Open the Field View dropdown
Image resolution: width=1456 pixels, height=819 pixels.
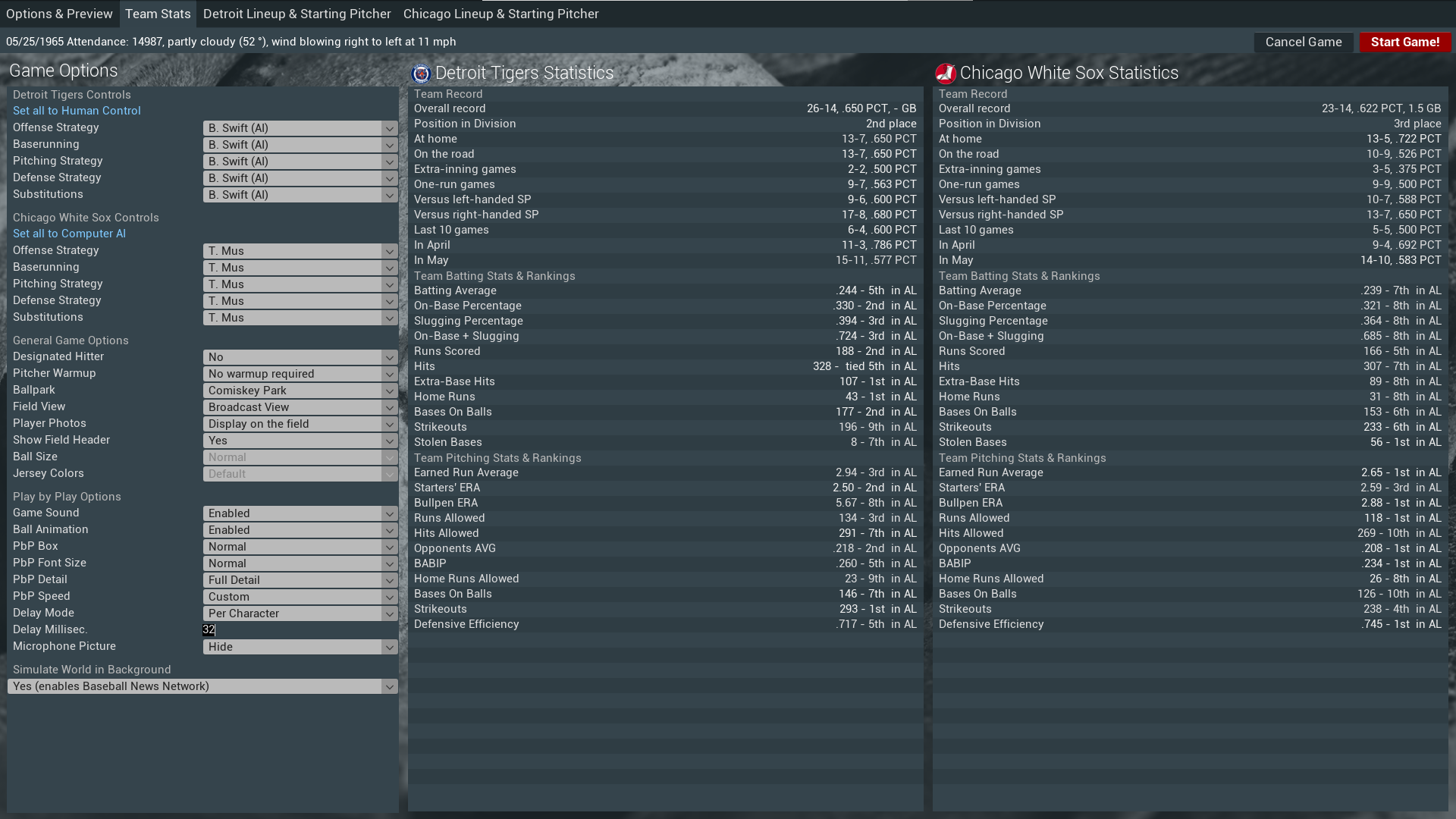pyautogui.click(x=300, y=407)
